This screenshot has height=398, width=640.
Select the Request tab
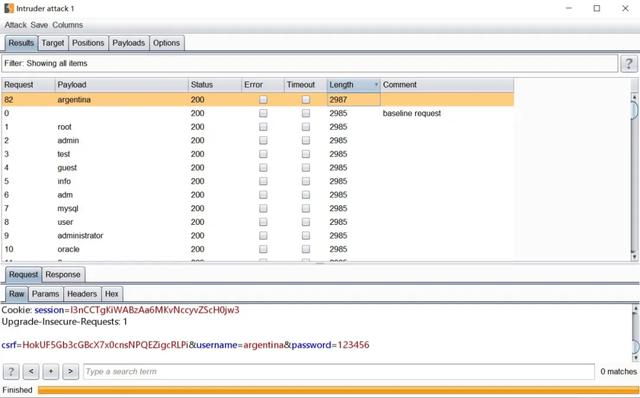(23, 274)
